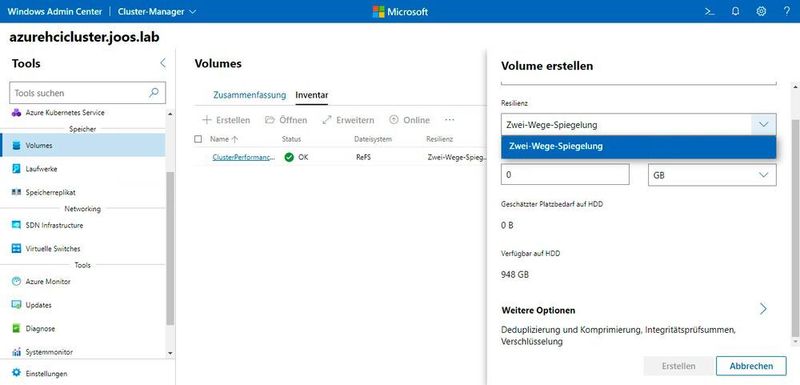This screenshot has width=800, height=385.
Task: Tick the select-all checkbox in header
Action: [198, 139]
